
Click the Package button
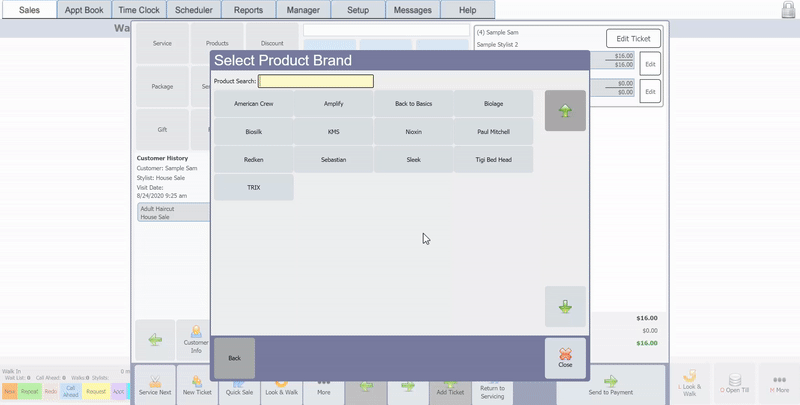tap(162, 86)
